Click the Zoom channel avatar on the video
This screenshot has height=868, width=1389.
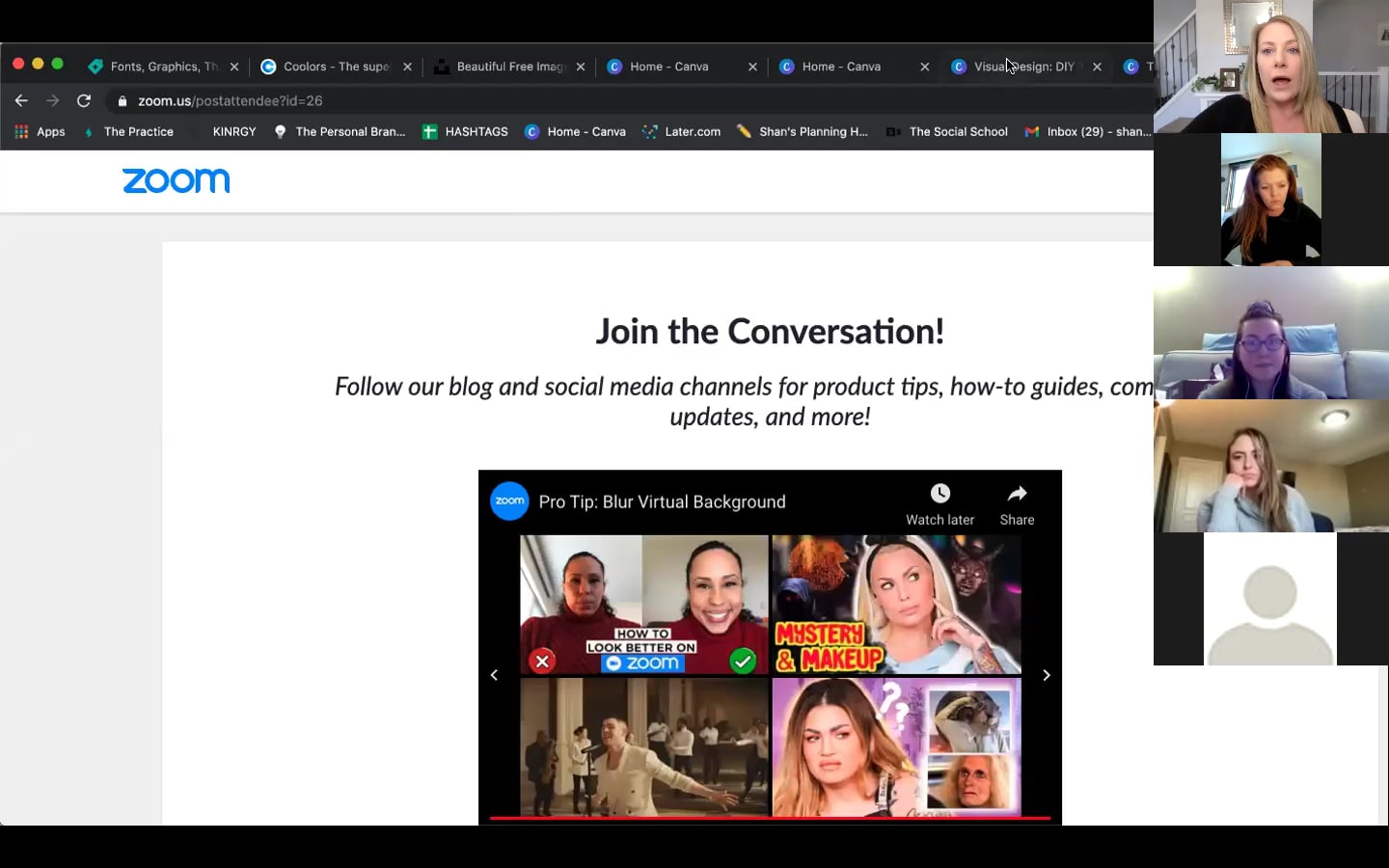pos(509,501)
